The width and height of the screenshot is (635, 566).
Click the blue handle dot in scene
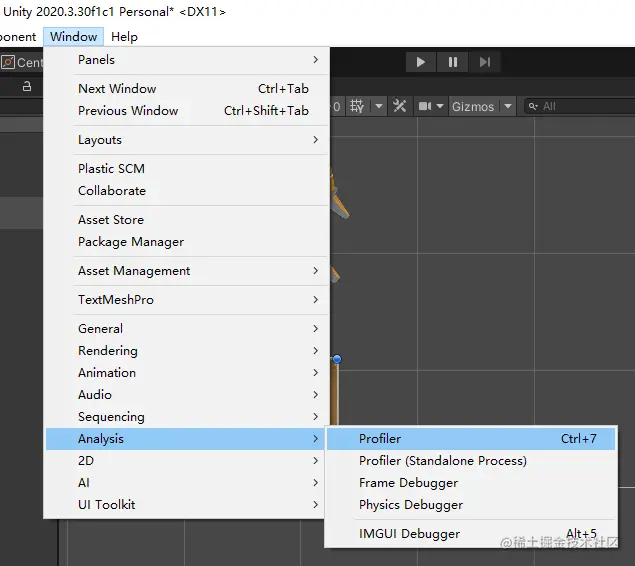tap(337, 359)
